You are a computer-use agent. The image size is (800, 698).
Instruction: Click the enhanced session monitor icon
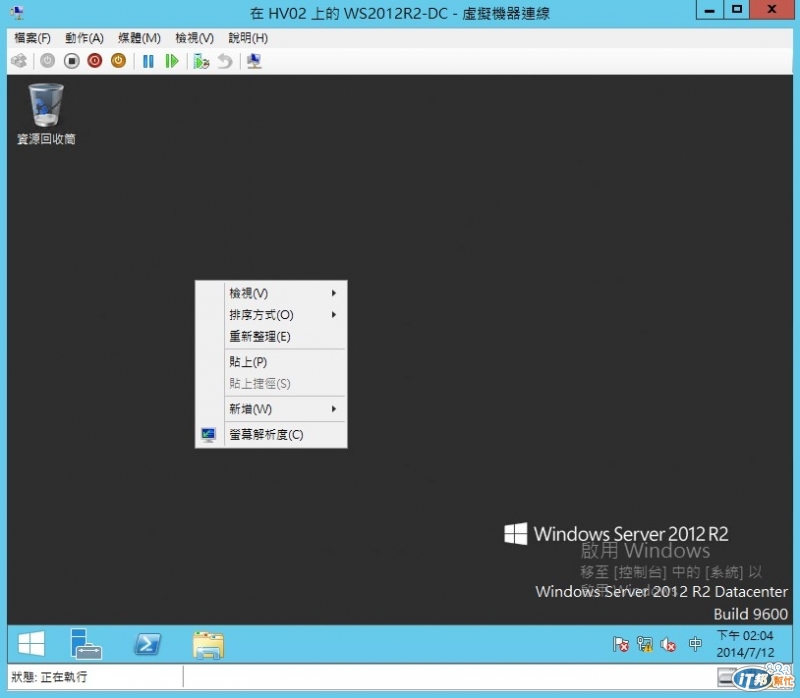pos(254,61)
